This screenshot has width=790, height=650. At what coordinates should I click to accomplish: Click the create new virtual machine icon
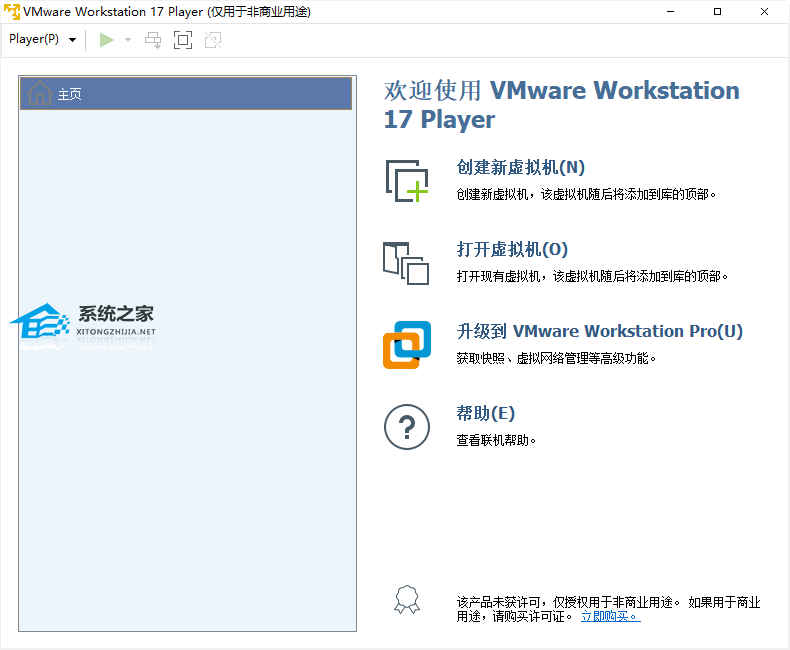[407, 181]
